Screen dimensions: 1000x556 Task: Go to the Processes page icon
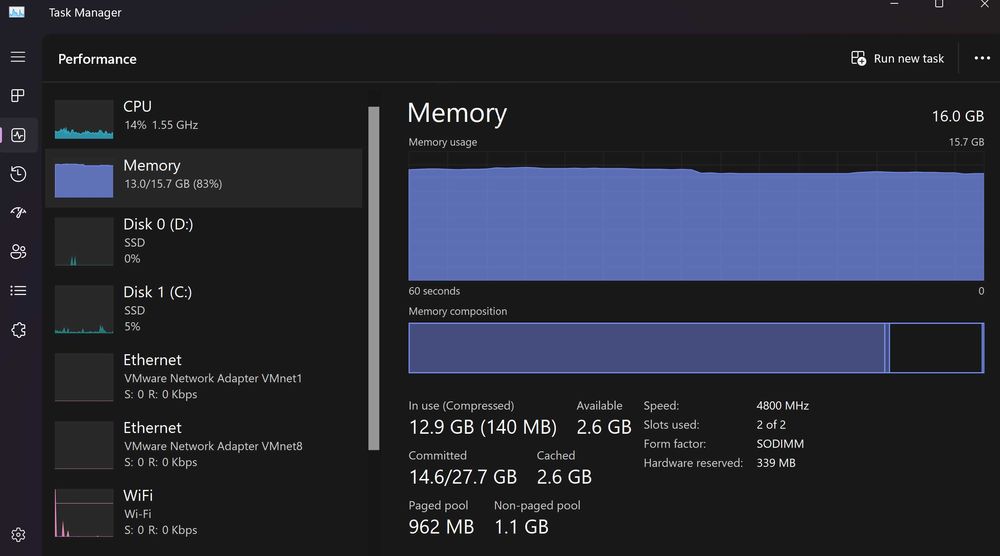(x=18, y=96)
